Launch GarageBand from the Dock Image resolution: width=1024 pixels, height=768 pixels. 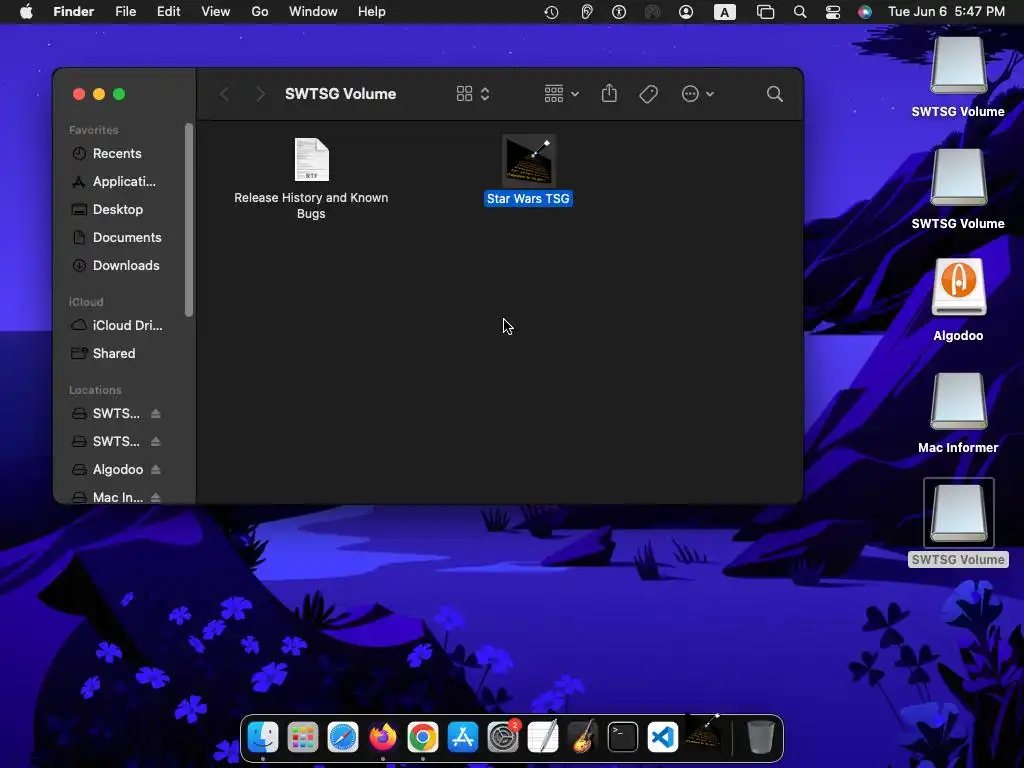pos(583,737)
